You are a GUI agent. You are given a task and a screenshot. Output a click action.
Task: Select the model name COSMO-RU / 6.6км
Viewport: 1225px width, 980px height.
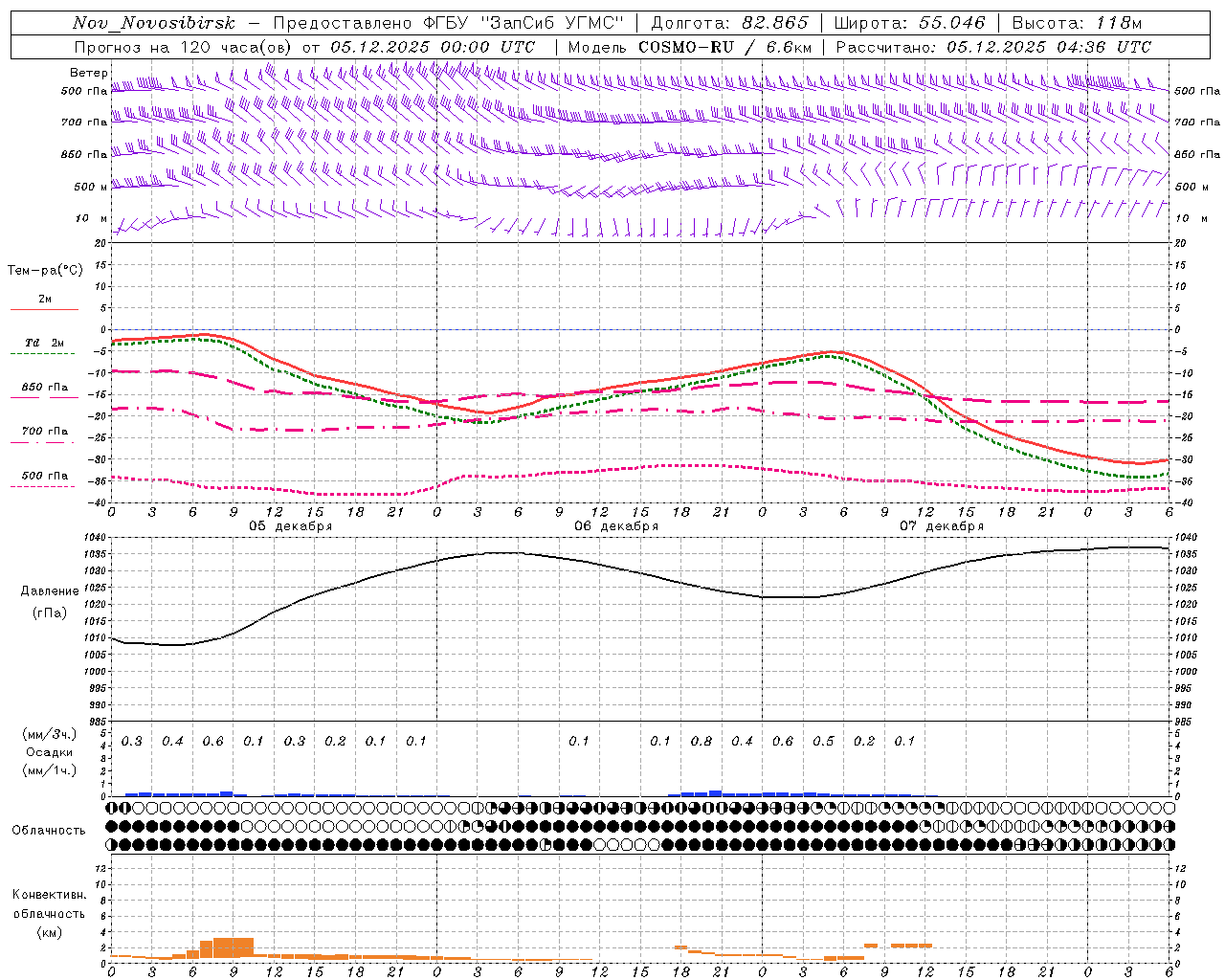click(724, 47)
